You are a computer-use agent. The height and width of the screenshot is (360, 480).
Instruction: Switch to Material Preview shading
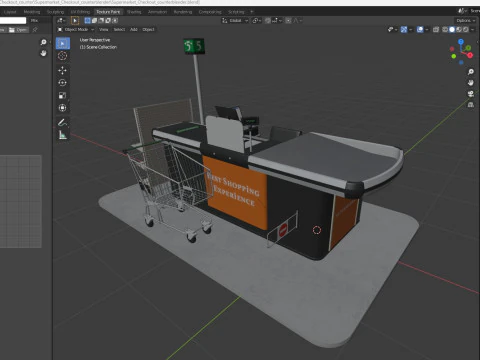tap(459, 30)
